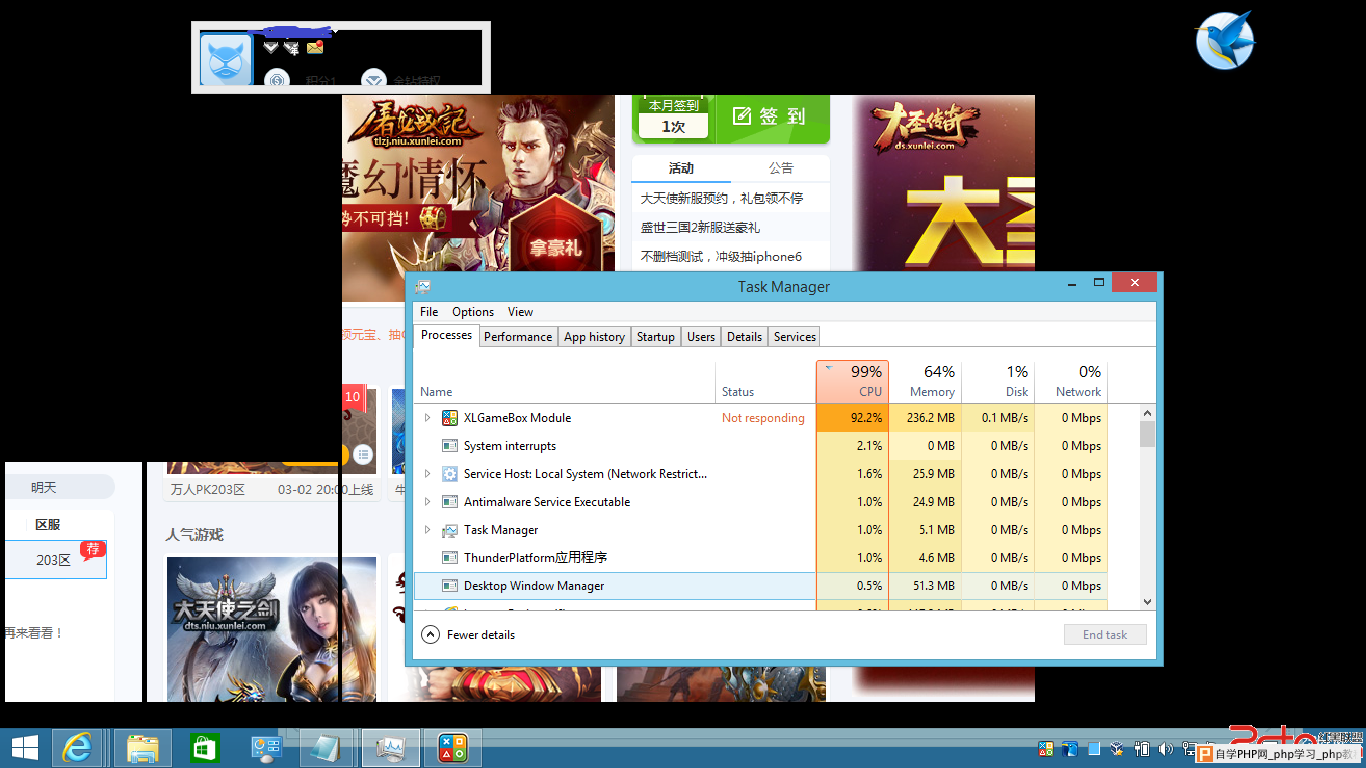Sort by the Network column header
1366x768 pixels.
point(1071,381)
